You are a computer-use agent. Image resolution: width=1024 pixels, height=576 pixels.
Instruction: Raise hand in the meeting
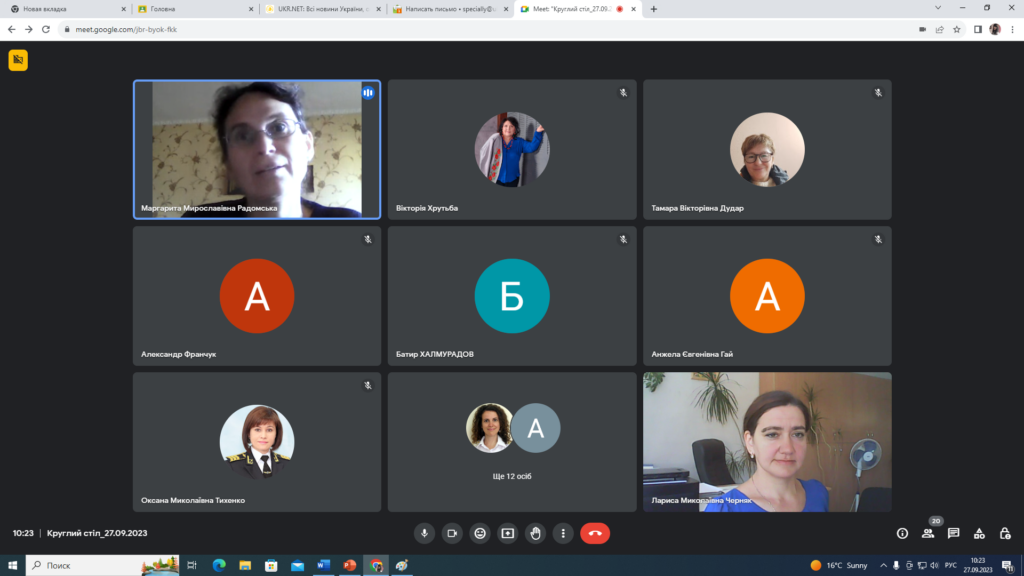coord(535,533)
